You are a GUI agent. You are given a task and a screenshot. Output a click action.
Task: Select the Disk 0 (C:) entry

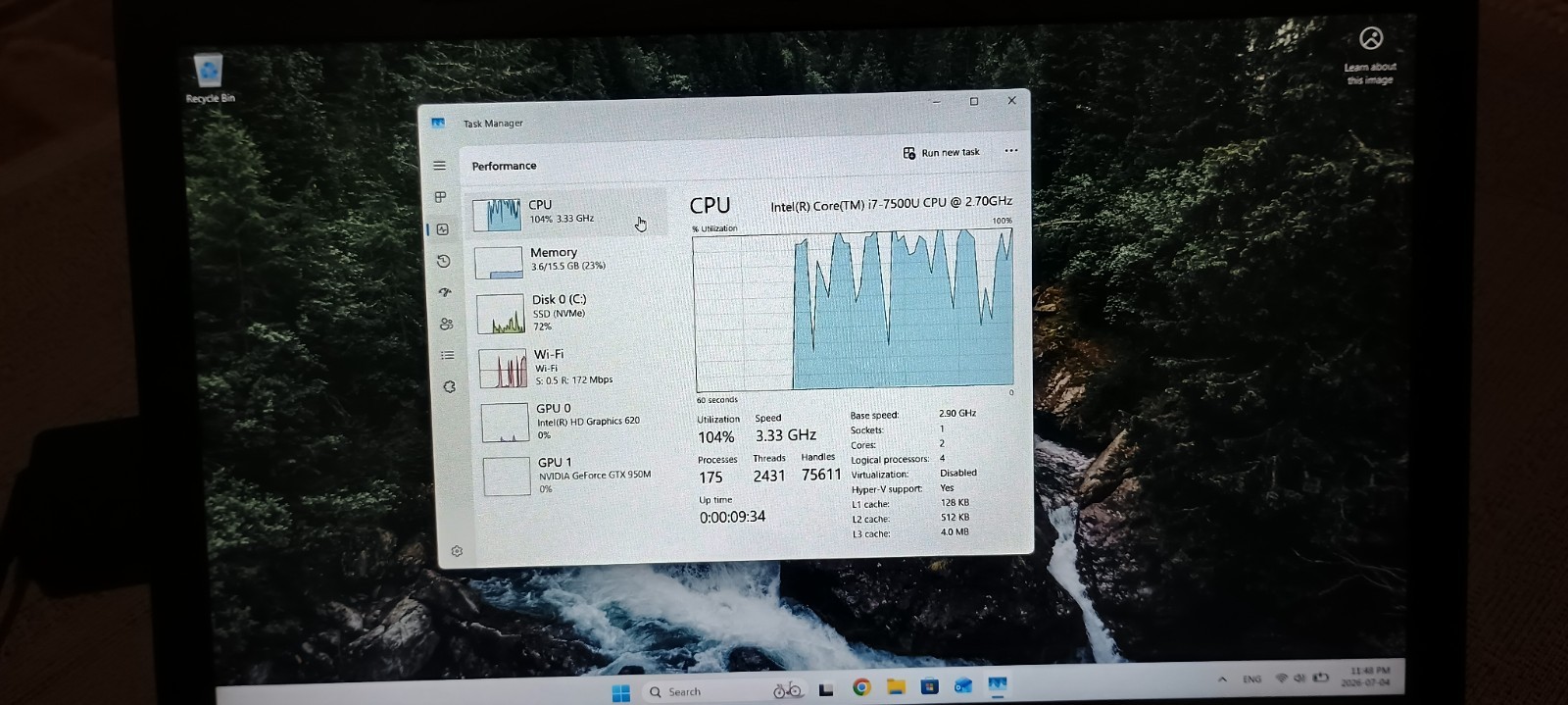571,313
